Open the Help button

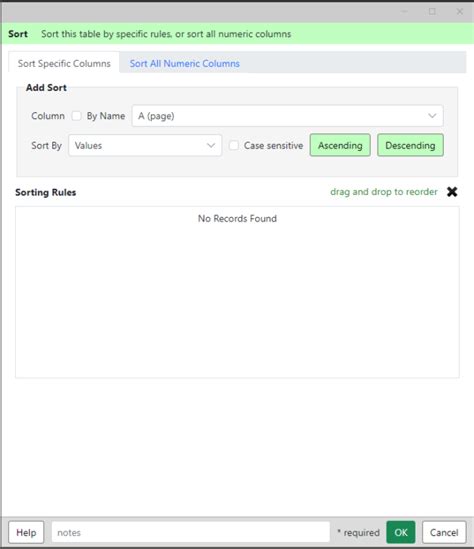tap(26, 532)
